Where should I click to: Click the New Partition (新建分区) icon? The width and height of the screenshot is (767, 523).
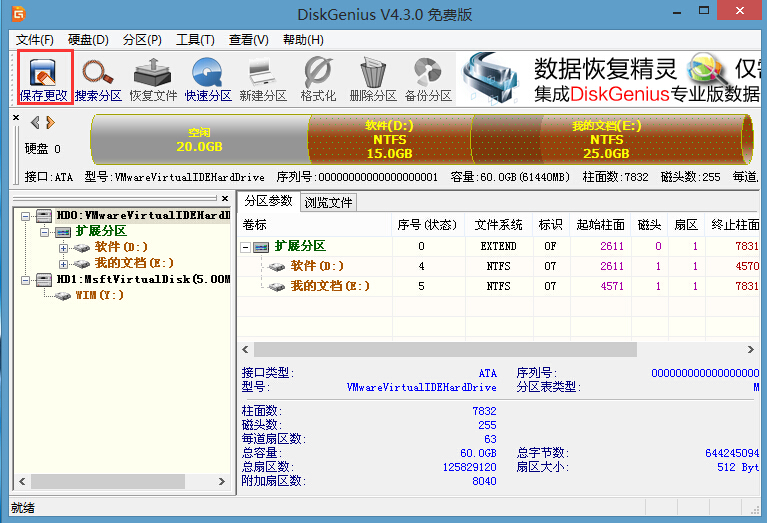click(x=263, y=78)
